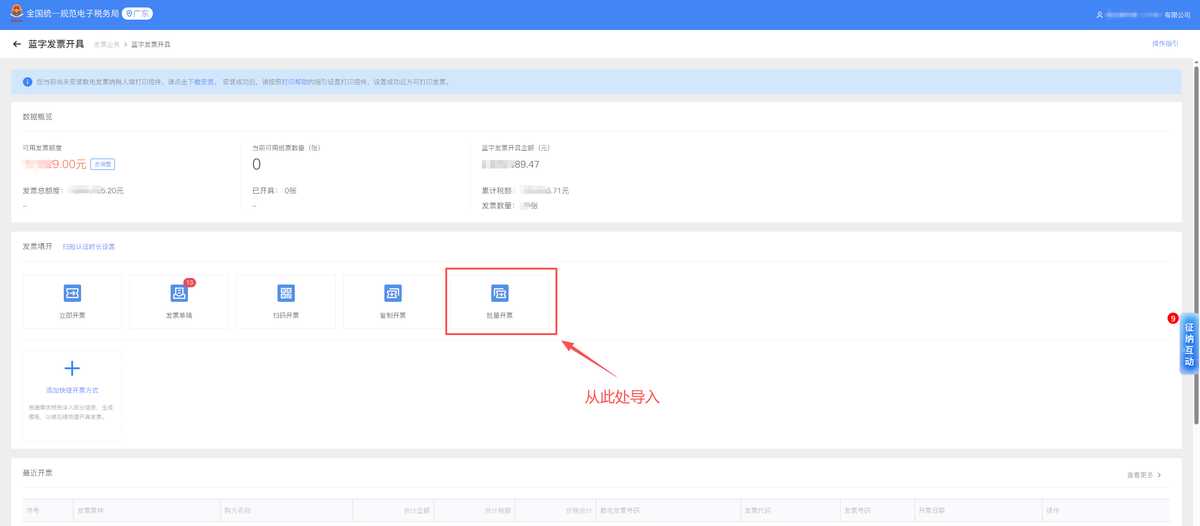Open the 下载安装 download link
Image resolution: width=1200 pixels, height=526 pixels.
[x=204, y=82]
